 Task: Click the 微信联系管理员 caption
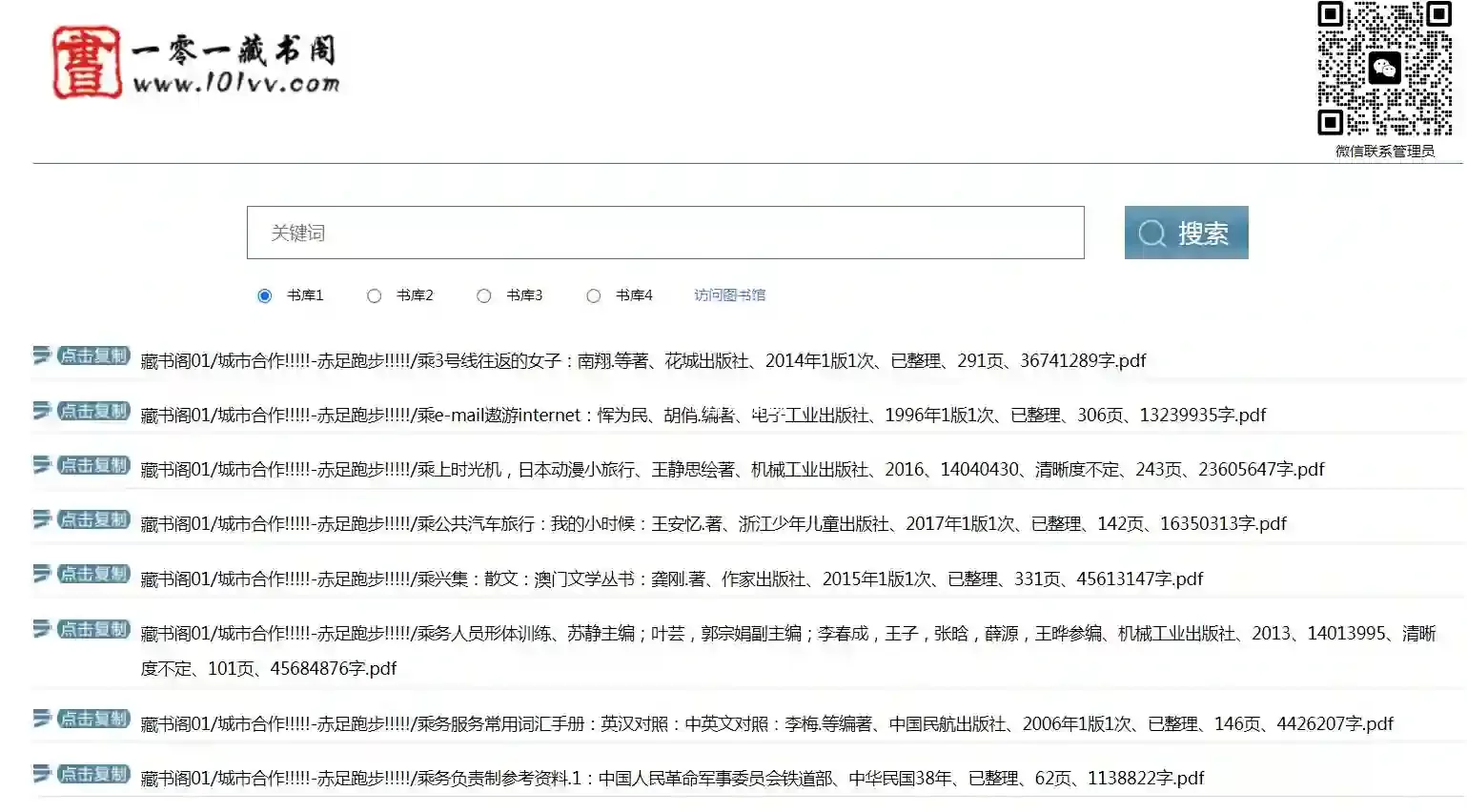tap(1385, 151)
